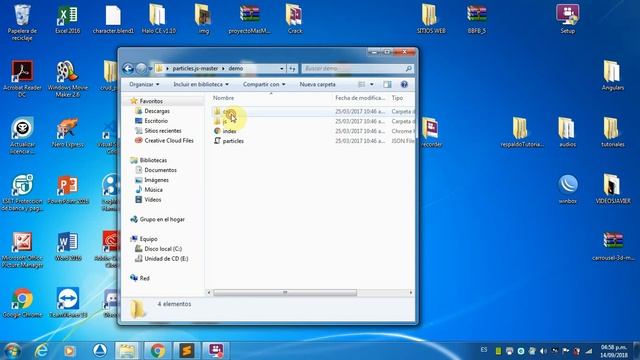Open Sublime Text from the taskbar

tap(187, 351)
